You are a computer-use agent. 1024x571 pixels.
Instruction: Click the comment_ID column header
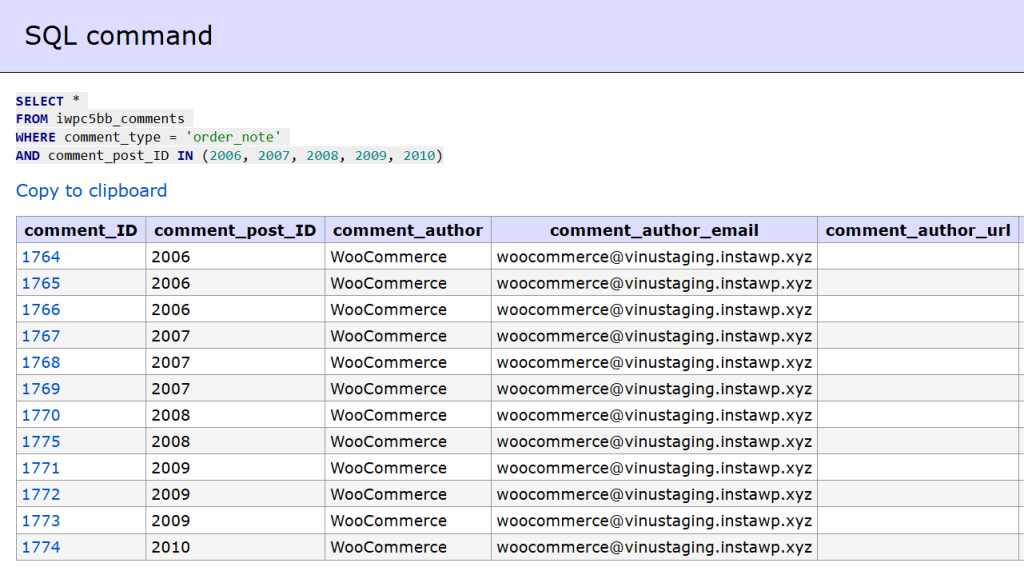81,230
